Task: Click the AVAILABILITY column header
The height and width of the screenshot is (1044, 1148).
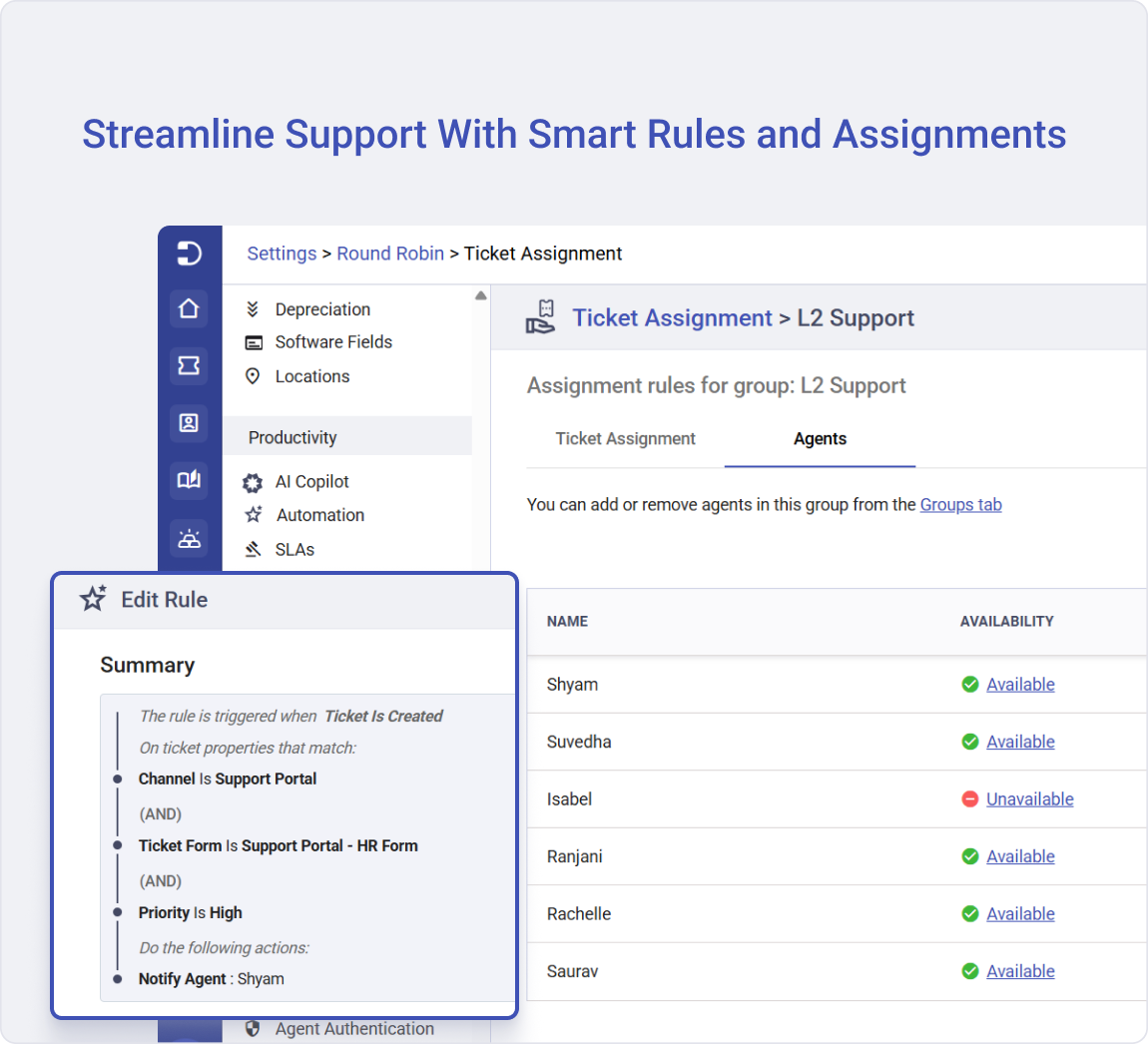Action: click(x=1006, y=621)
